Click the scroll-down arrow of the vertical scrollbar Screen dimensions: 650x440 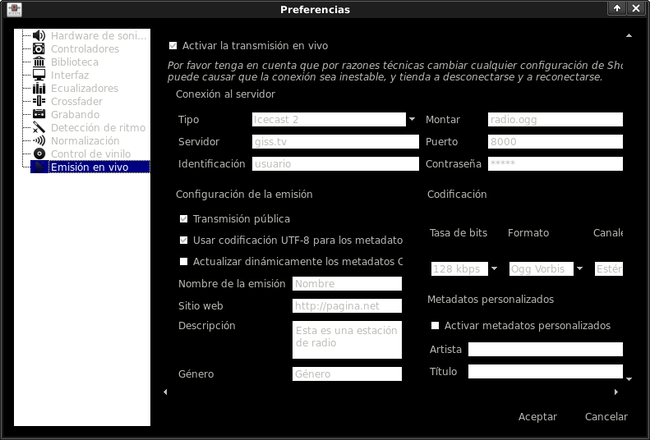coord(629,379)
